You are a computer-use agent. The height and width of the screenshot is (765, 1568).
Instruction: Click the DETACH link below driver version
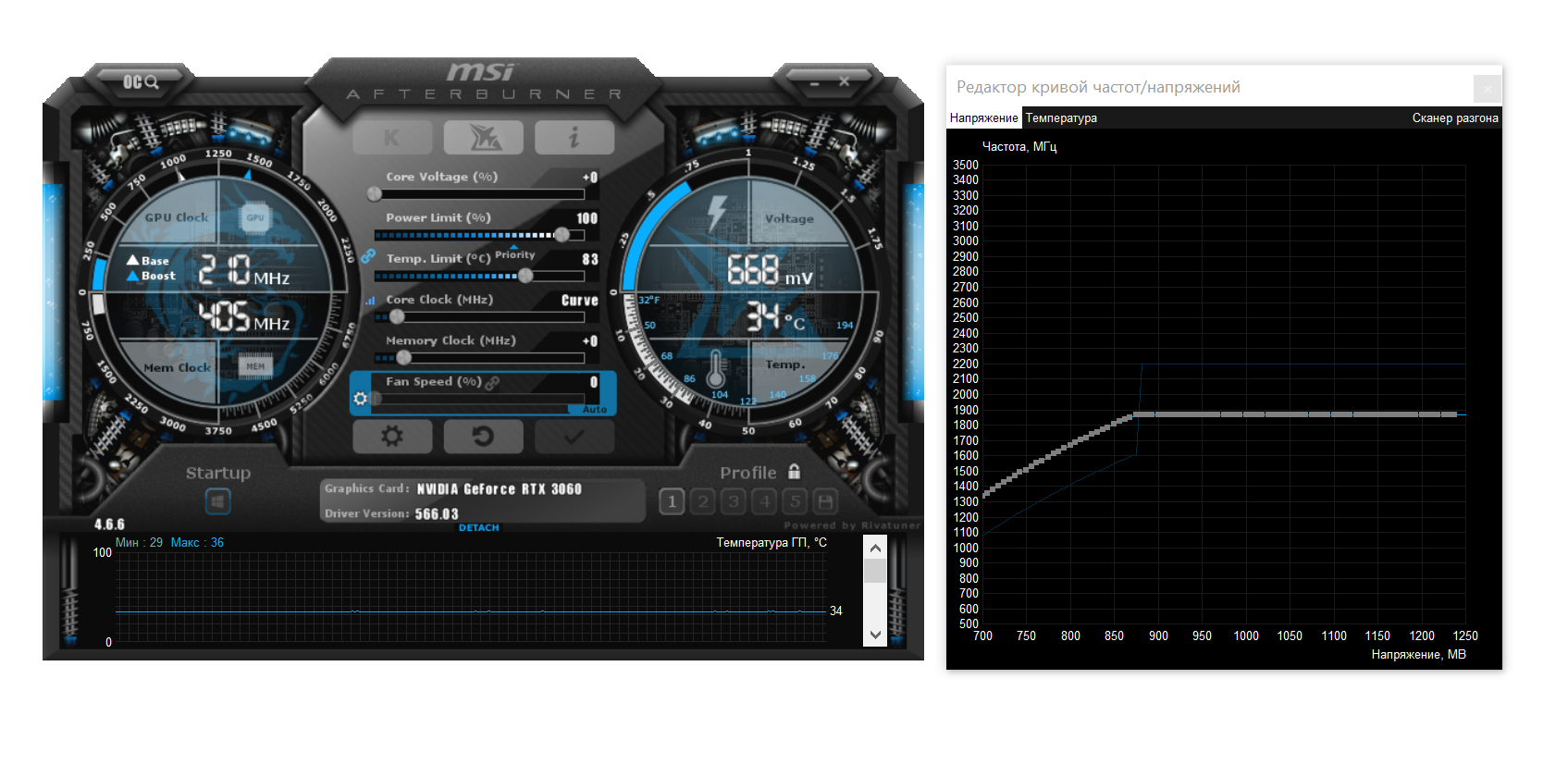click(479, 528)
